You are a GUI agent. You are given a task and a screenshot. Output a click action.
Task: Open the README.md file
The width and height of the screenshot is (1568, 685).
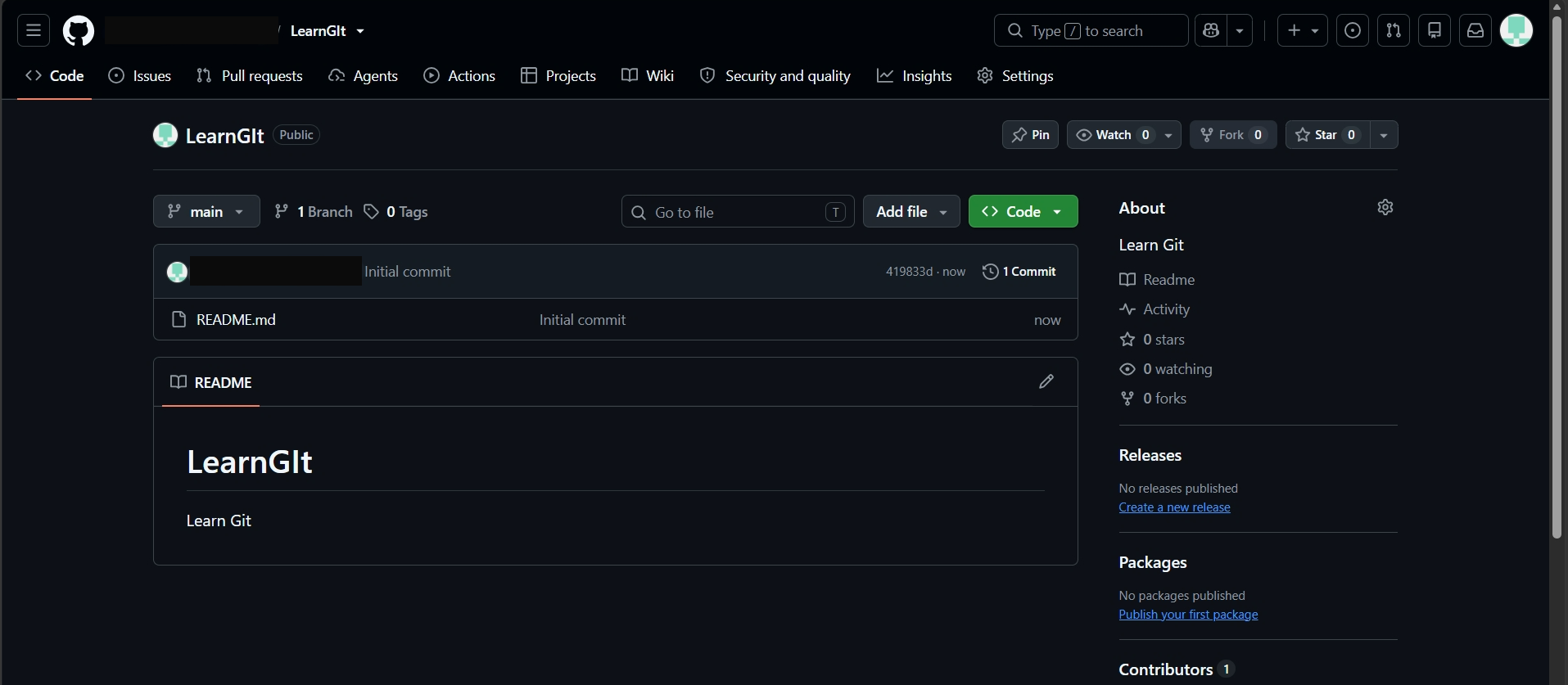(x=236, y=320)
